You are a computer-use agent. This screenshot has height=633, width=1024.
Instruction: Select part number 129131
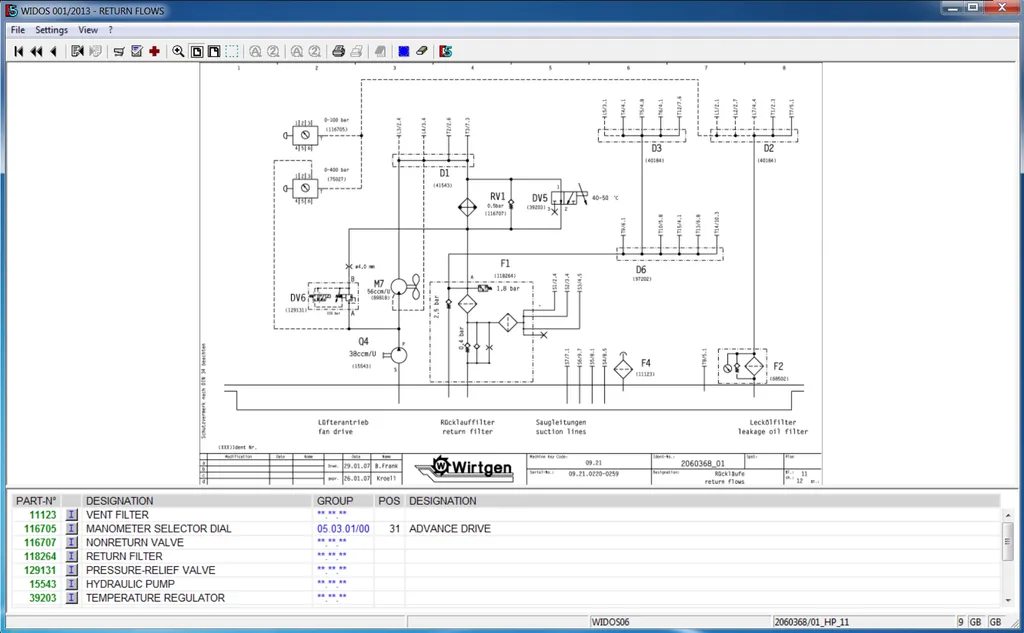[40, 570]
